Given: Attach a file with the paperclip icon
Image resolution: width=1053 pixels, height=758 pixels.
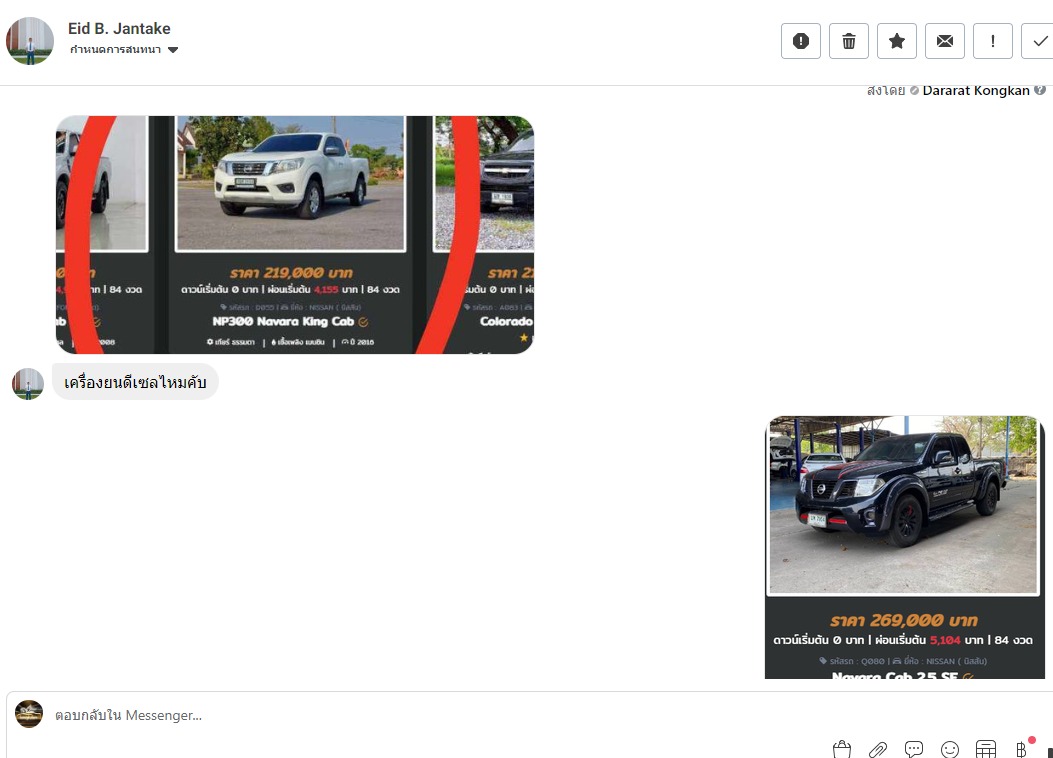Looking at the screenshot, I should [x=878, y=749].
